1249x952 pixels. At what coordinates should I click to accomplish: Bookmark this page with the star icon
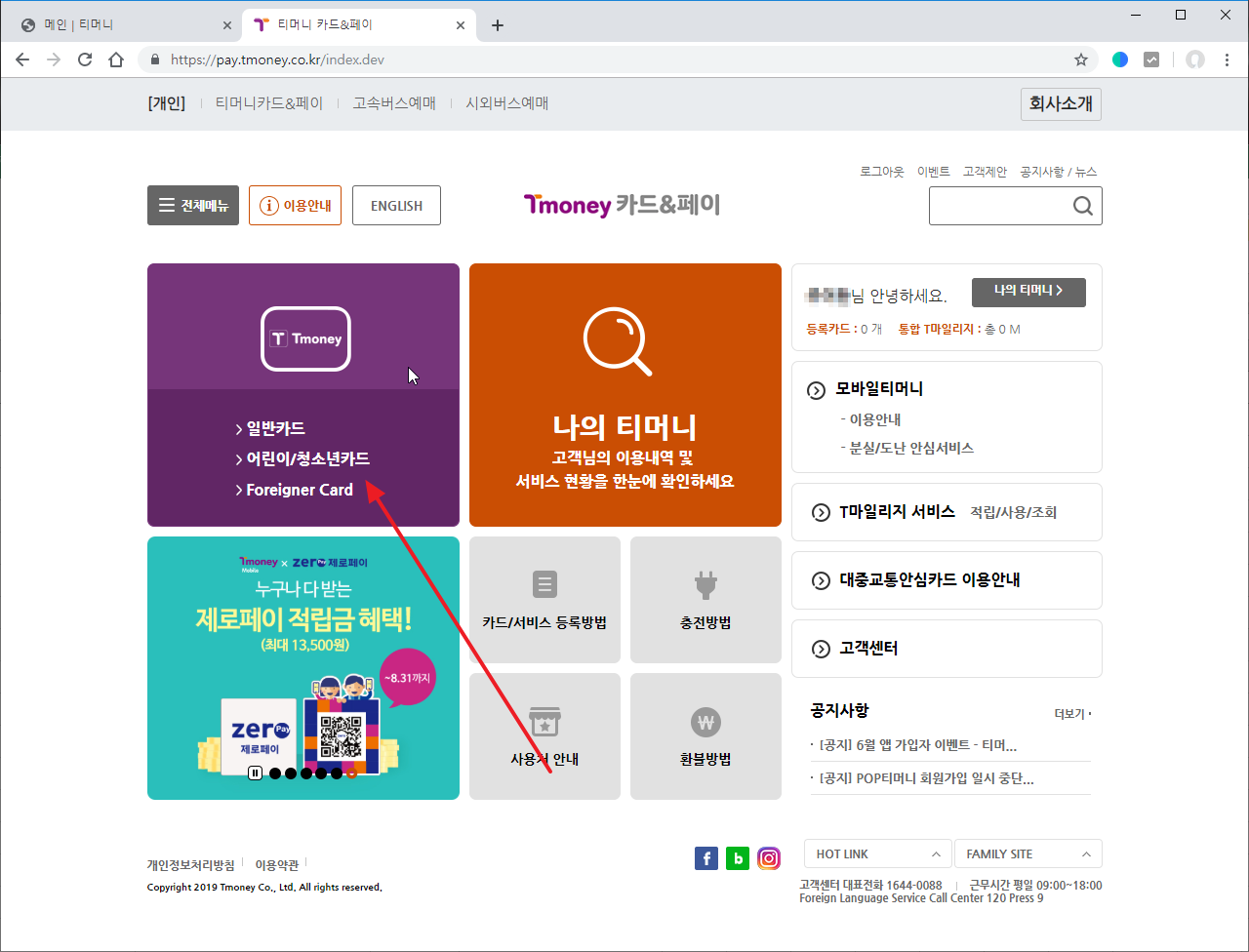click(1081, 59)
